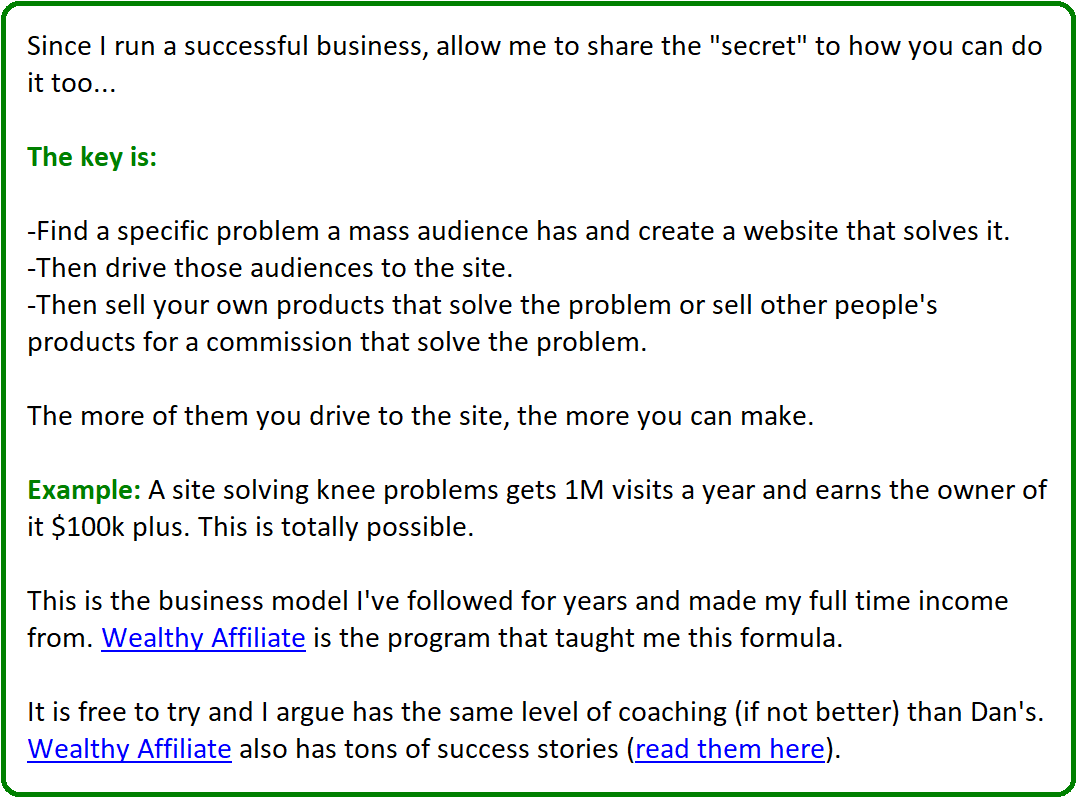
Task: Click the "success stories" text
Action: pos(528,749)
